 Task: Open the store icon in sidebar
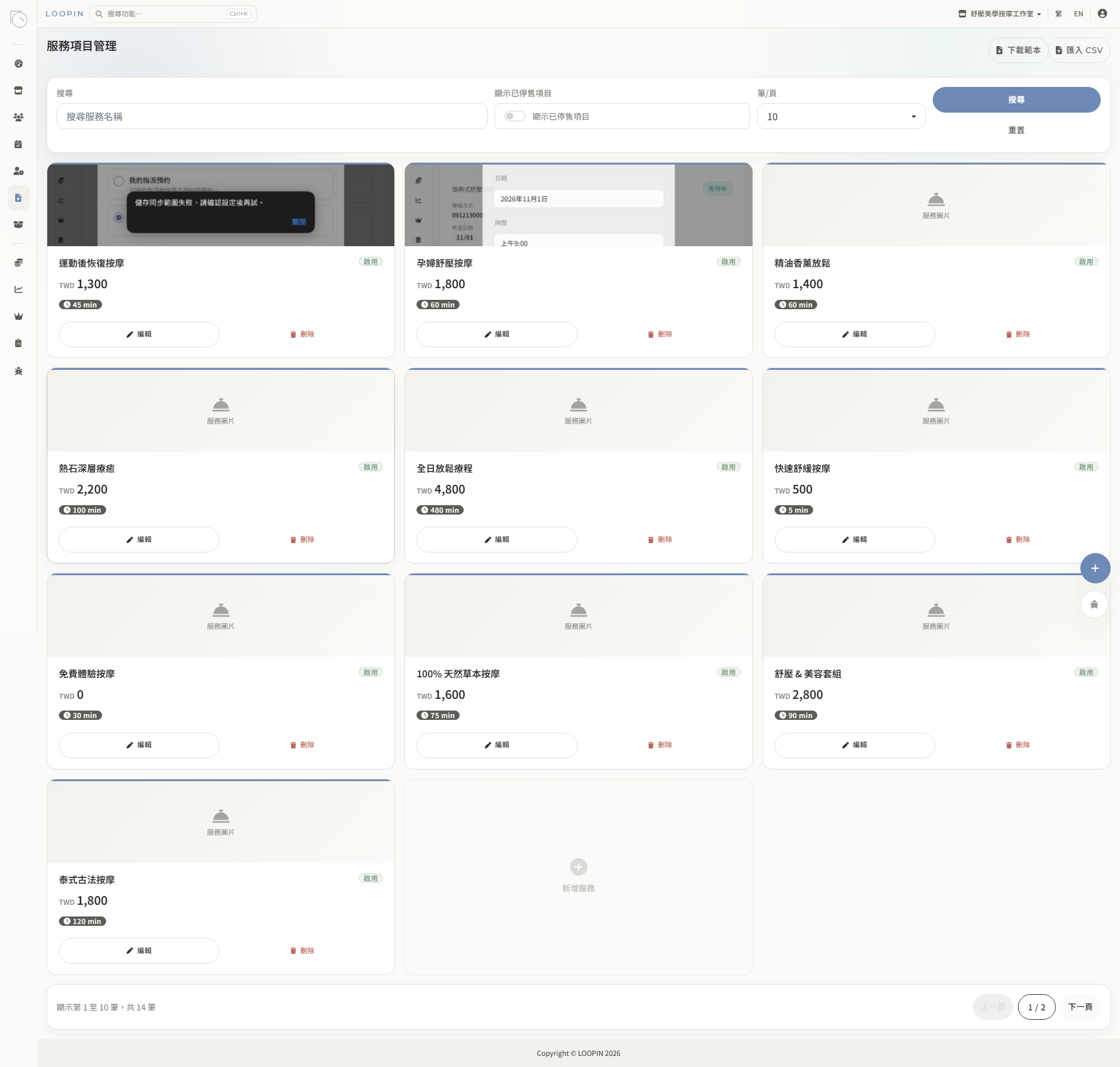[x=19, y=90]
